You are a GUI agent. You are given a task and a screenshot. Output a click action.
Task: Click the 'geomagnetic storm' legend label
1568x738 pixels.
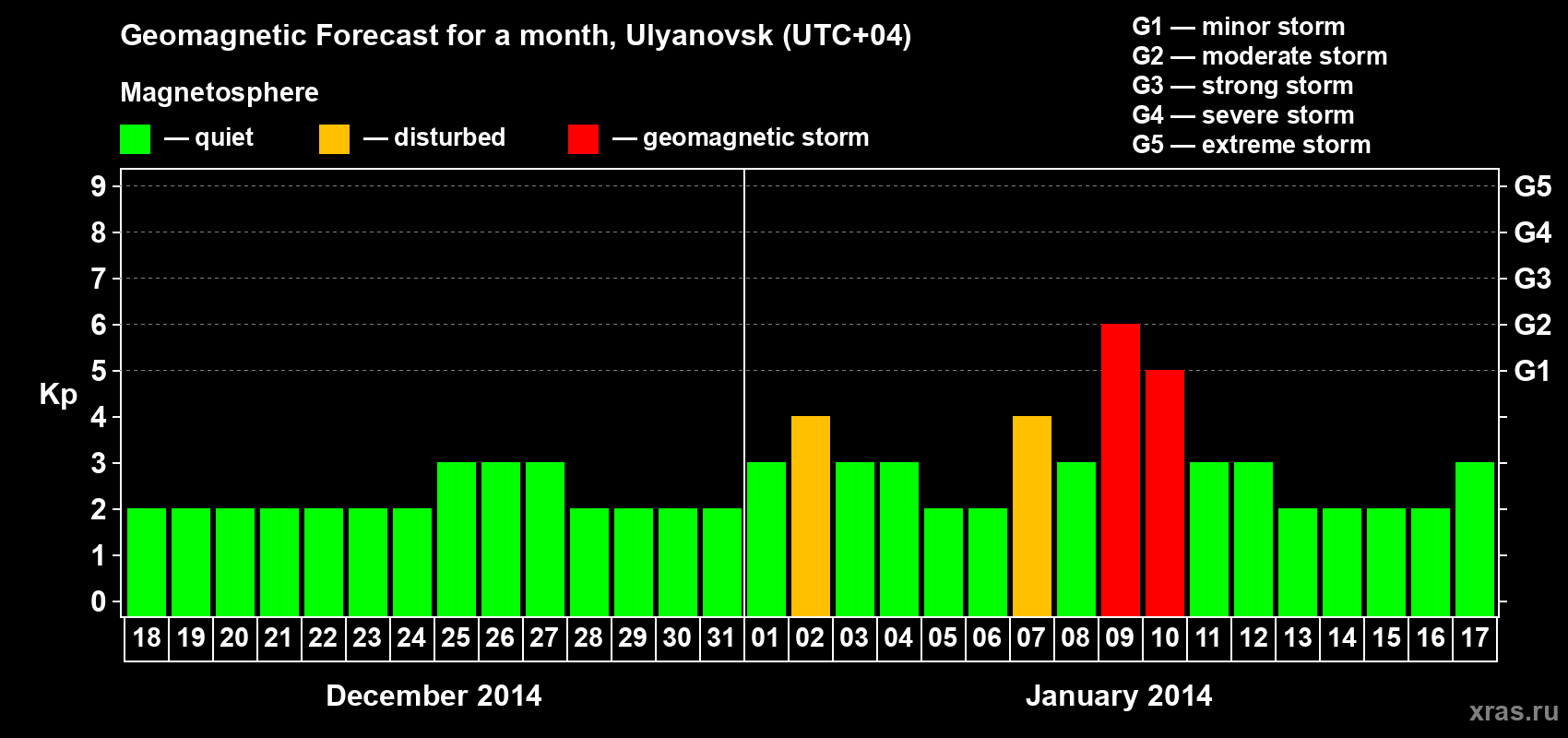[x=756, y=137]
